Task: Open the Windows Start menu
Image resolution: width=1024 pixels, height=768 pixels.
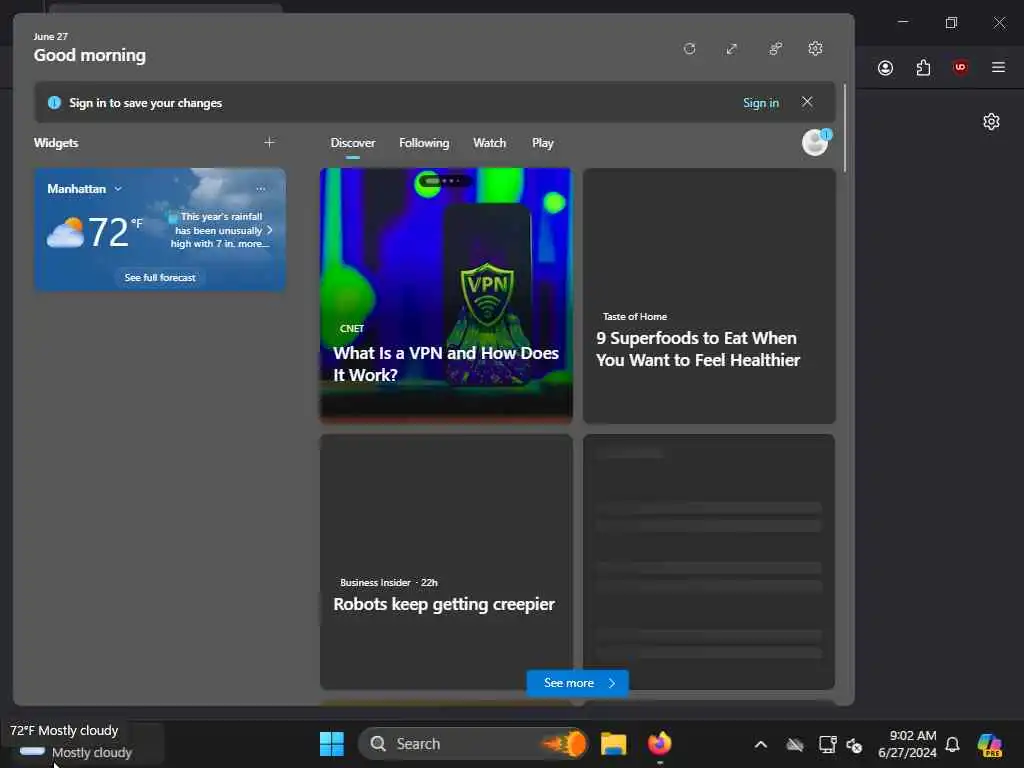Action: [x=332, y=744]
